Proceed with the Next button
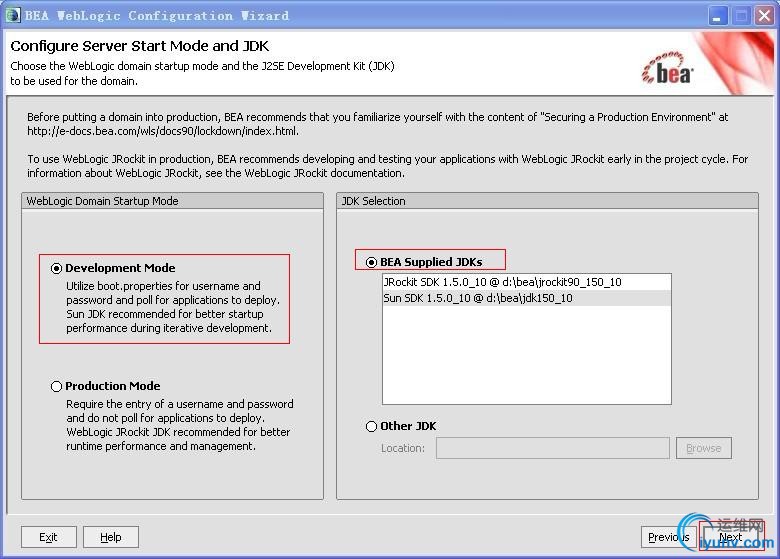This screenshot has height=559, width=780. coord(730,537)
